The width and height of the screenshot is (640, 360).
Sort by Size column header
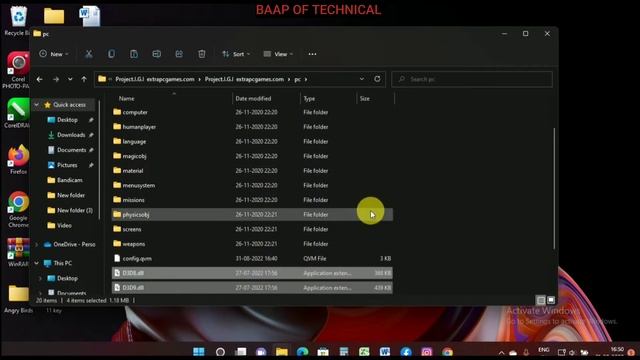(x=375, y=98)
